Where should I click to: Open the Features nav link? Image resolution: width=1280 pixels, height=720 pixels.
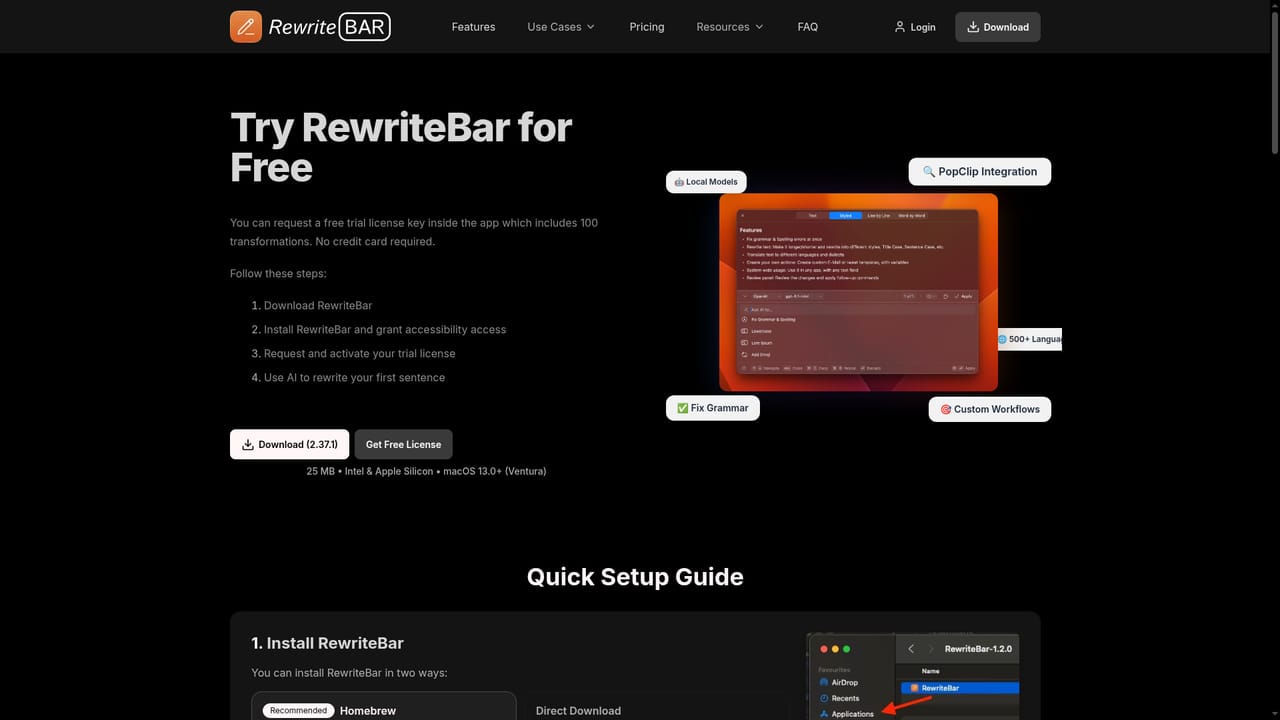click(473, 27)
